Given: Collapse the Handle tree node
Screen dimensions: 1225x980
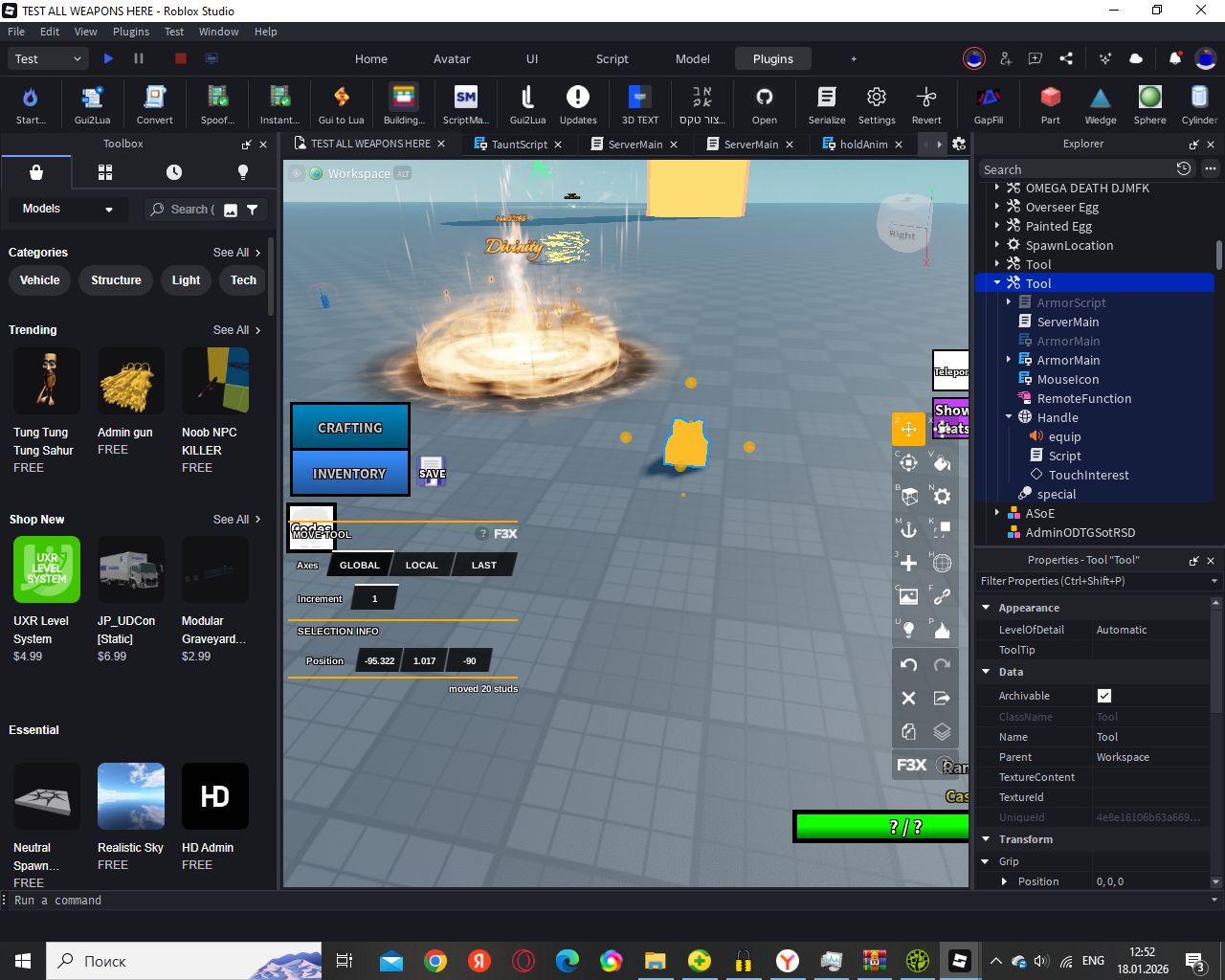Looking at the screenshot, I should [1009, 417].
